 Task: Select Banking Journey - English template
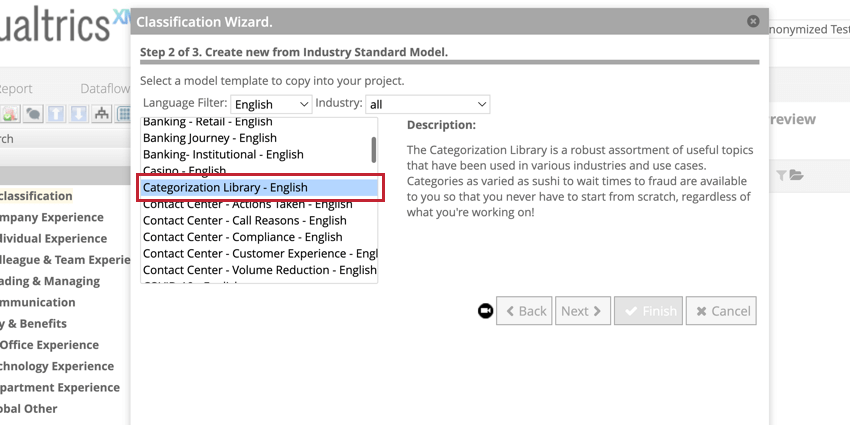click(x=259, y=138)
